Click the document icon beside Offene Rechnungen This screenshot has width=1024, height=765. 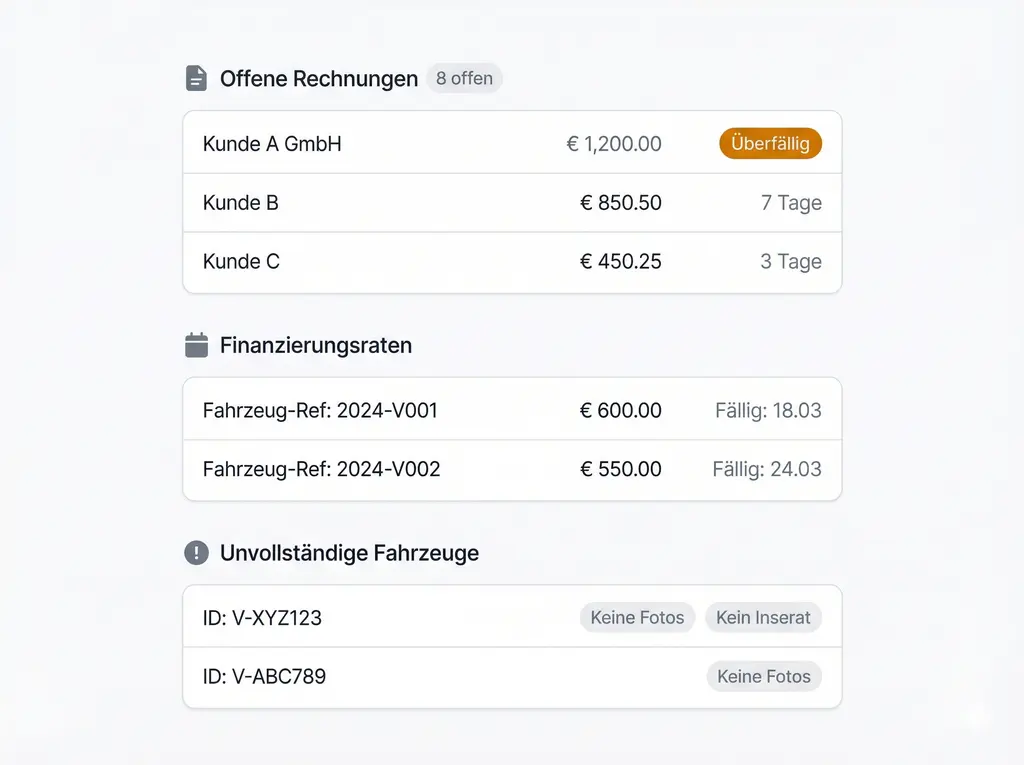[x=196, y=78]
